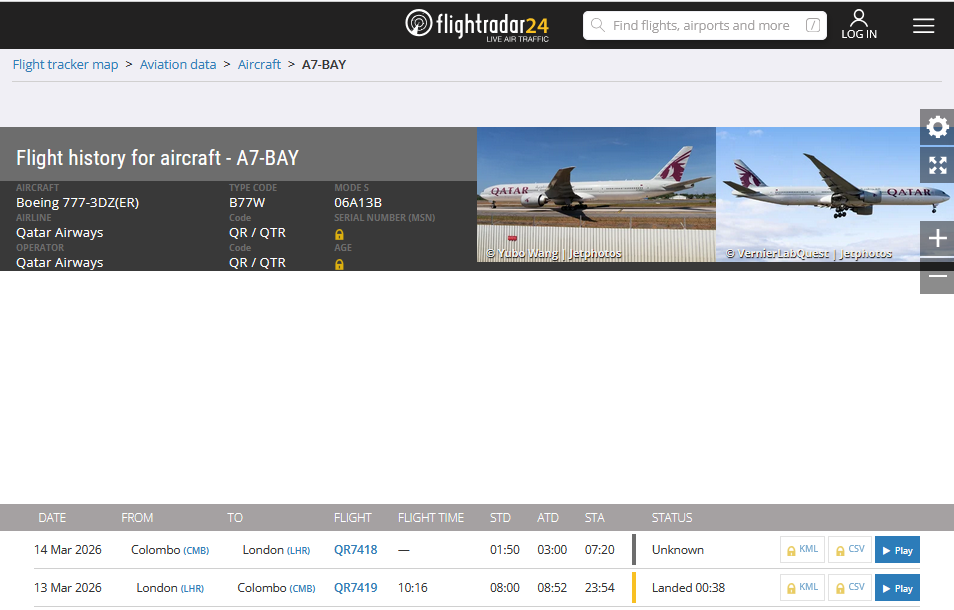Download locked KML for flight QR7418
Viewport: 954px width, 610px height.
(x=803, y=550)
